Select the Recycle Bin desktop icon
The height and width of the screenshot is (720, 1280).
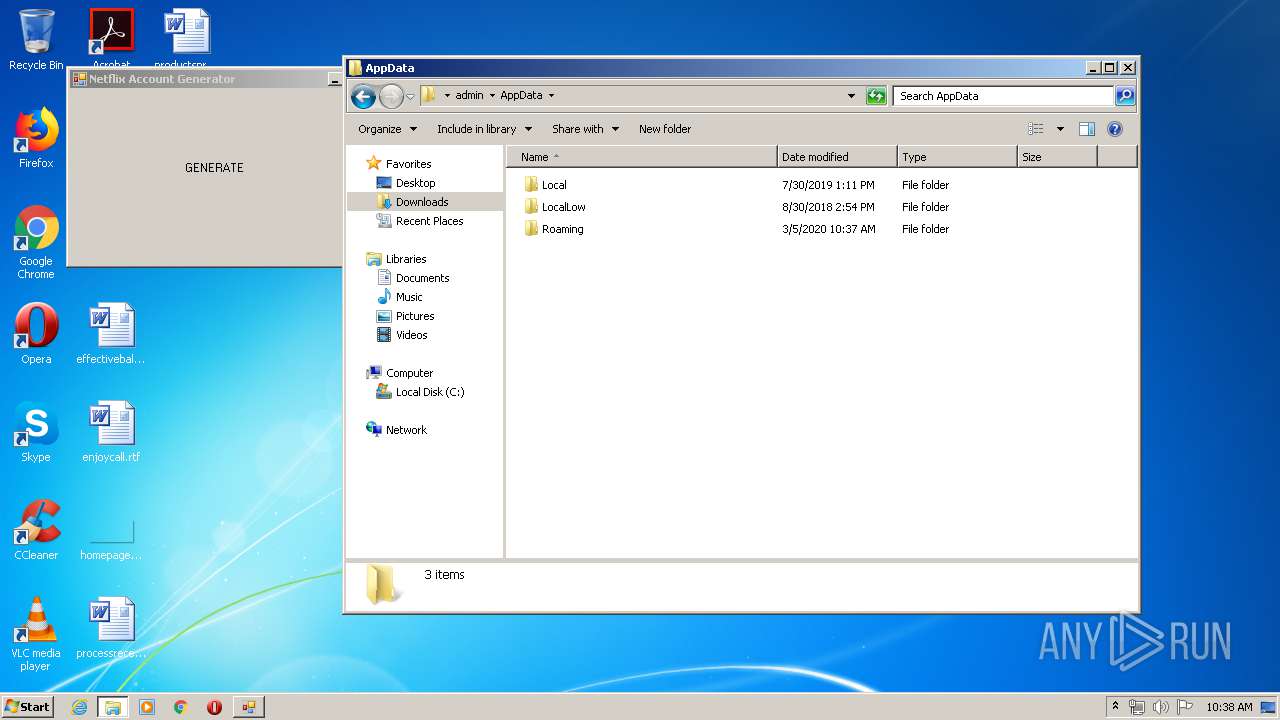(36, 40)
